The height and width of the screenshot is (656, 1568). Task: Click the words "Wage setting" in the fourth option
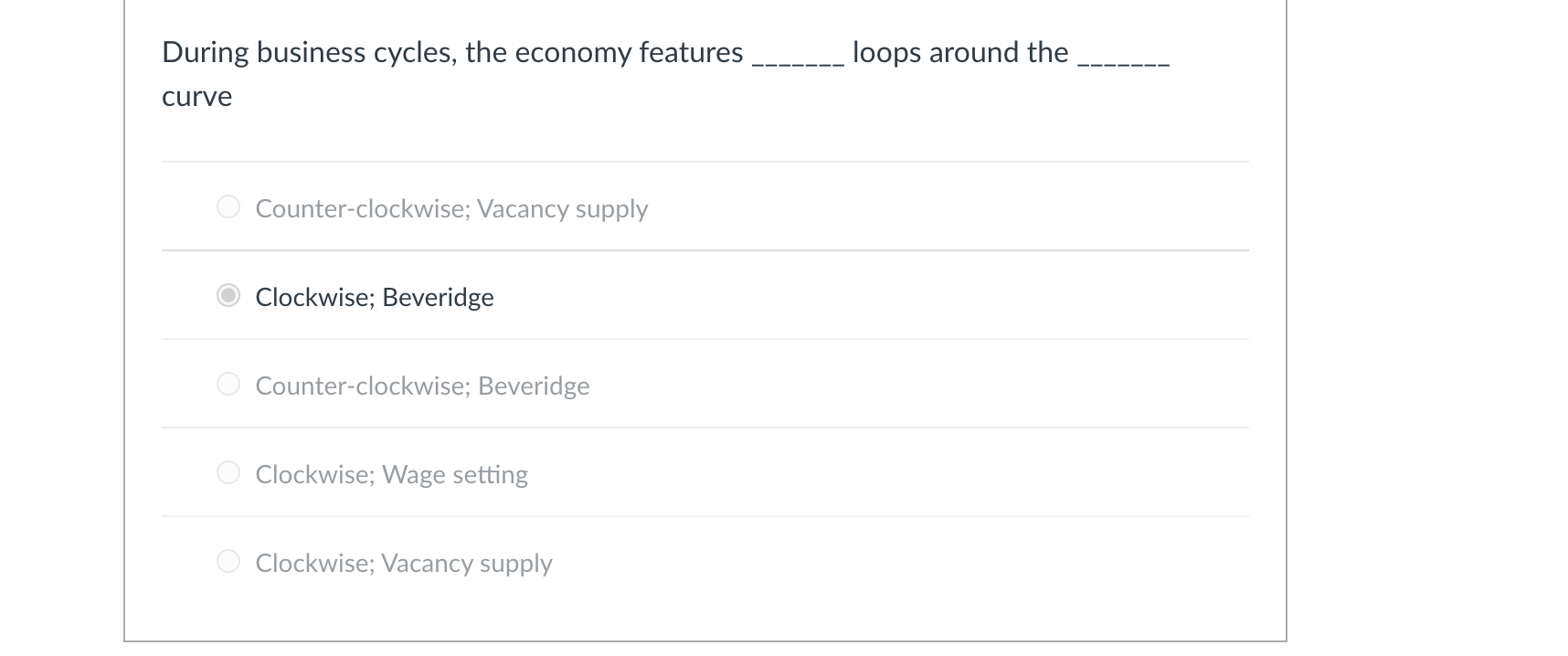pyautogui.click(x=454, y=474)
